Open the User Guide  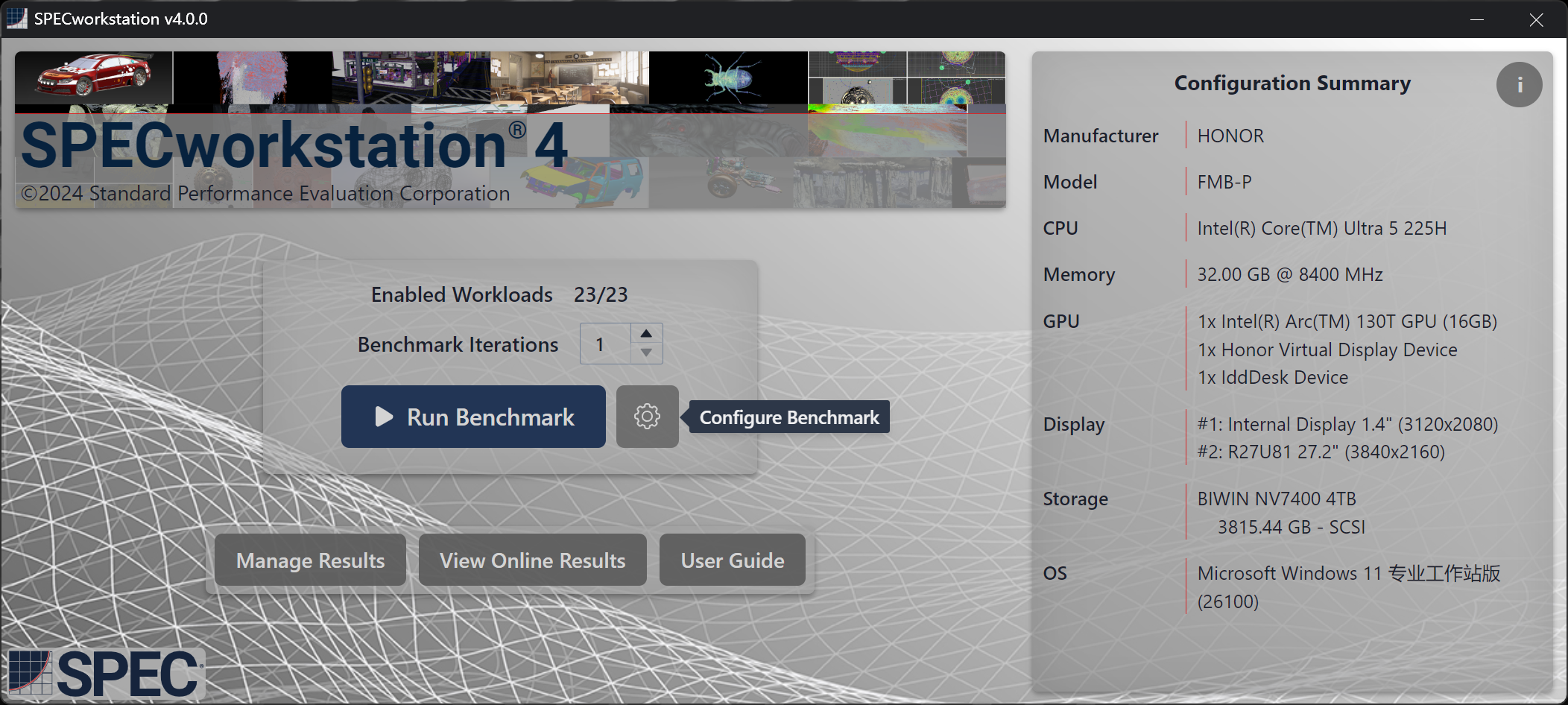click(x=732, y=560)
